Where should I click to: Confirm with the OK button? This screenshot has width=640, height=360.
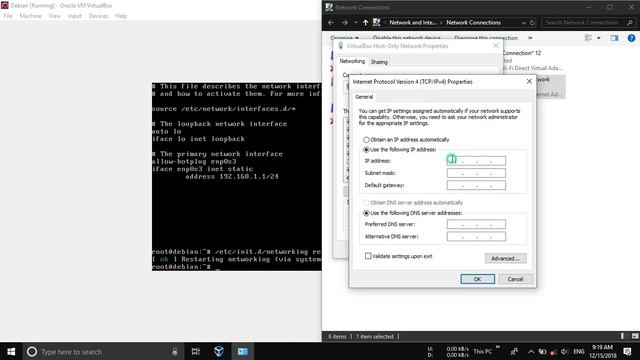coord(478,279)
